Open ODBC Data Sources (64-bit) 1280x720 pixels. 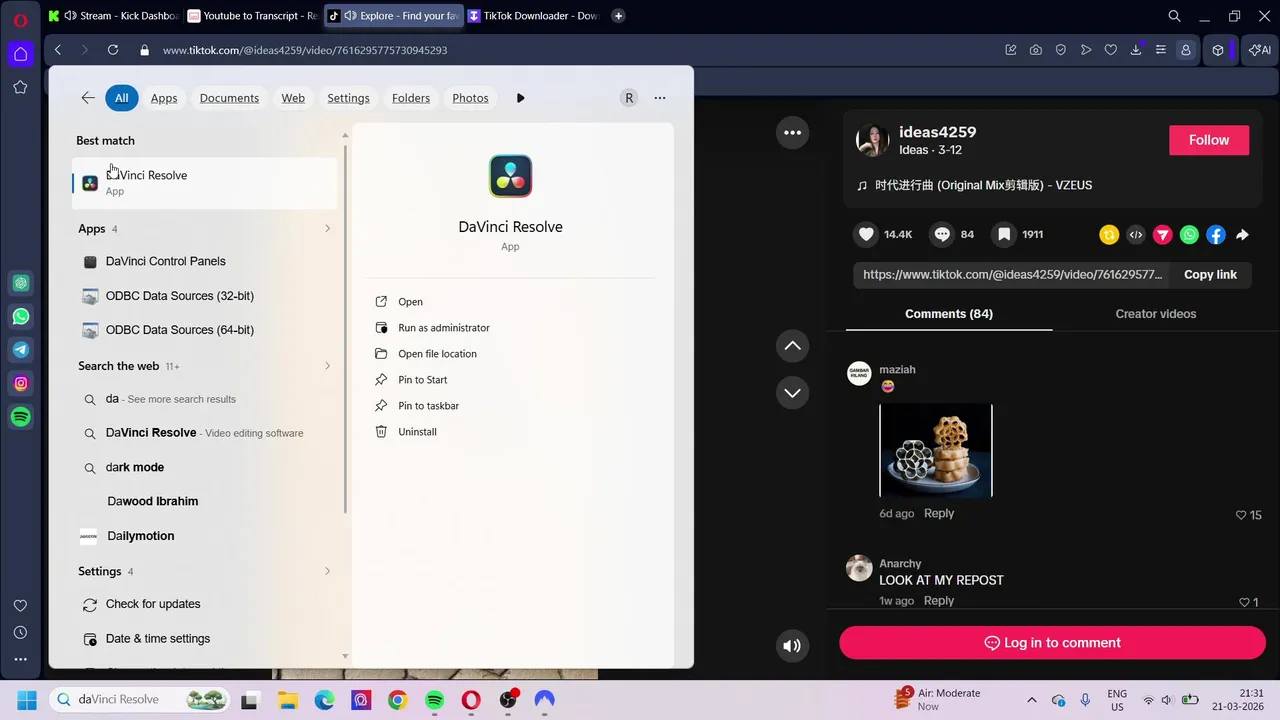click(205, 330)
